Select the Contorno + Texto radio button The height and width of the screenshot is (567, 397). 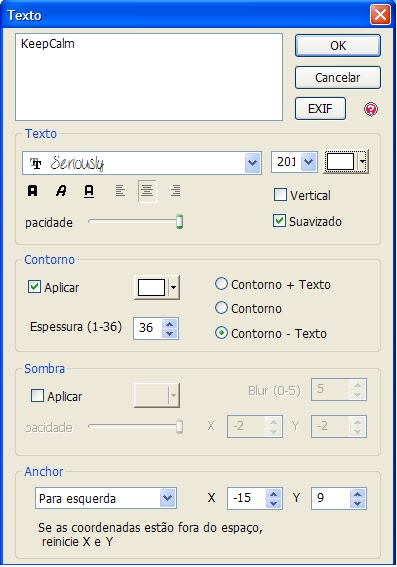[x=221, y=284]
